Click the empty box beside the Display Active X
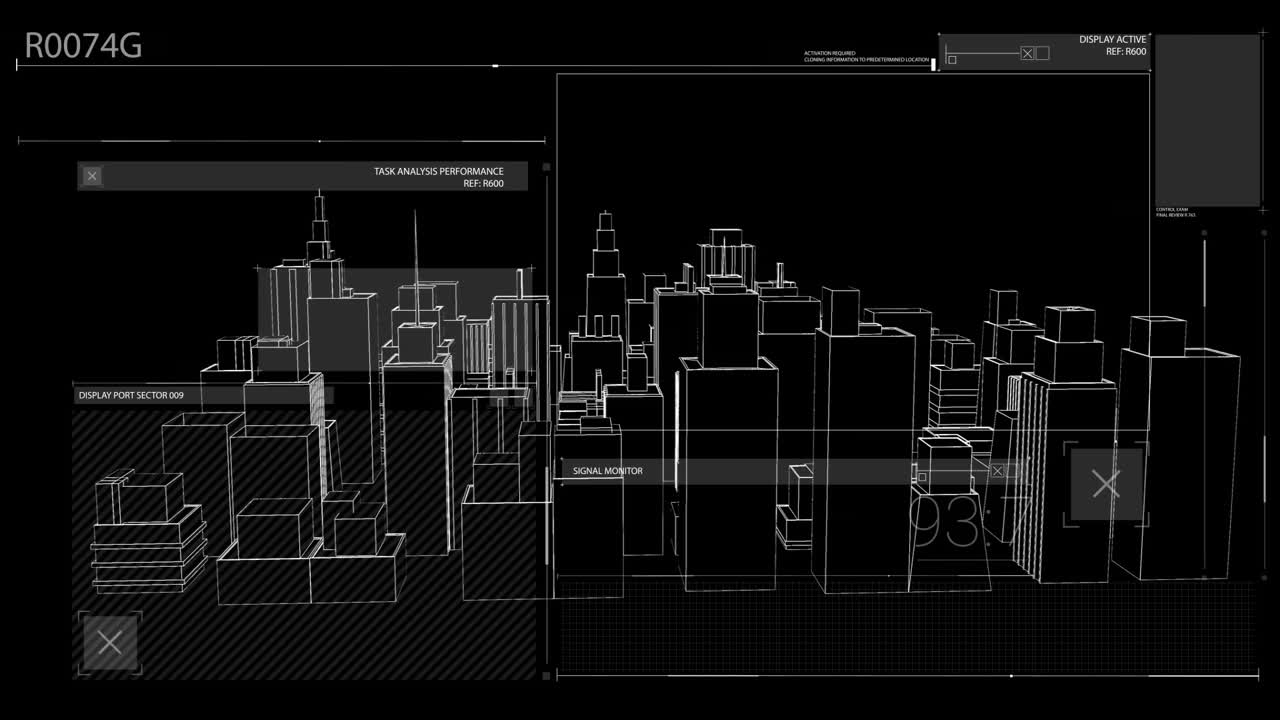This screenshot has height=720, width=1280. (x=1041, y=53)
